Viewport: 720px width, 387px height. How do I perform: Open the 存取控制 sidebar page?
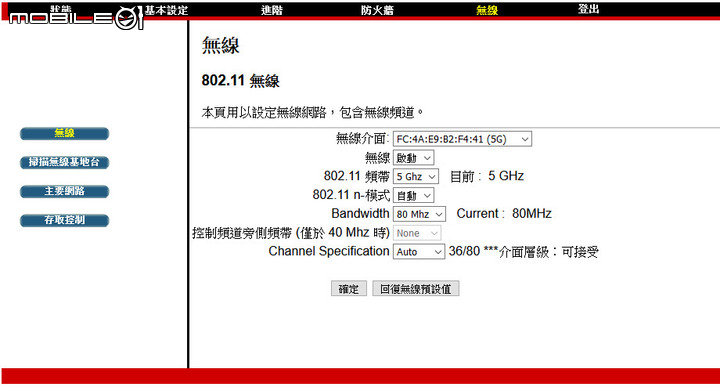(x=64, y=220)
